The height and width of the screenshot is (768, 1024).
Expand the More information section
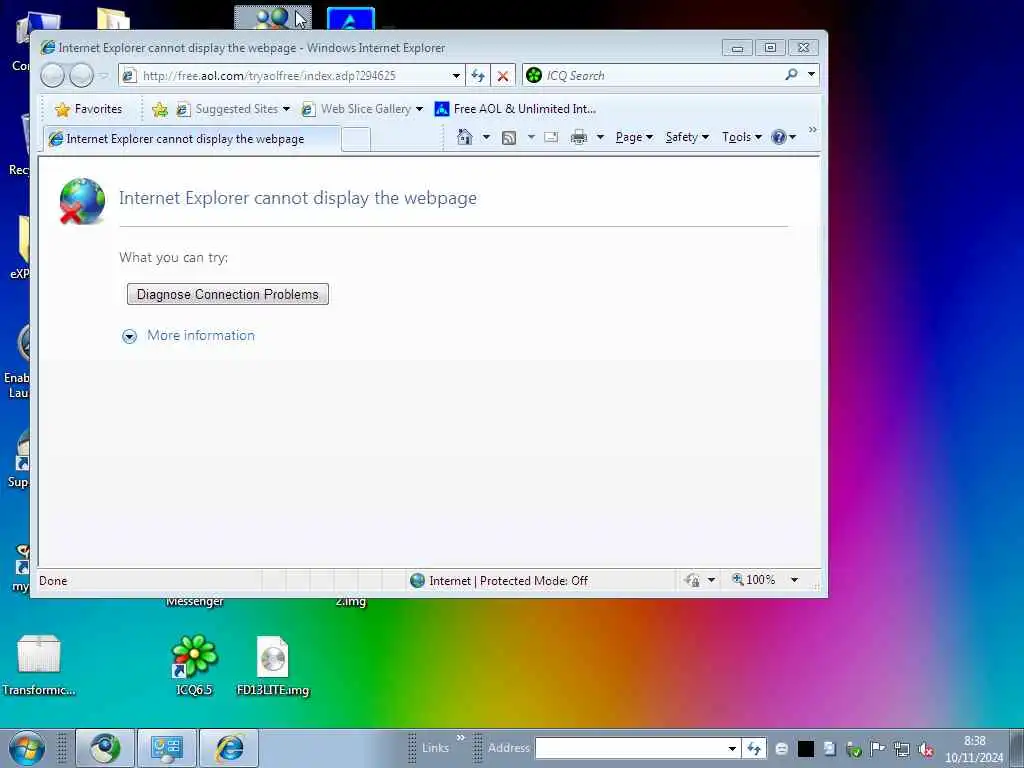point(129,336)
